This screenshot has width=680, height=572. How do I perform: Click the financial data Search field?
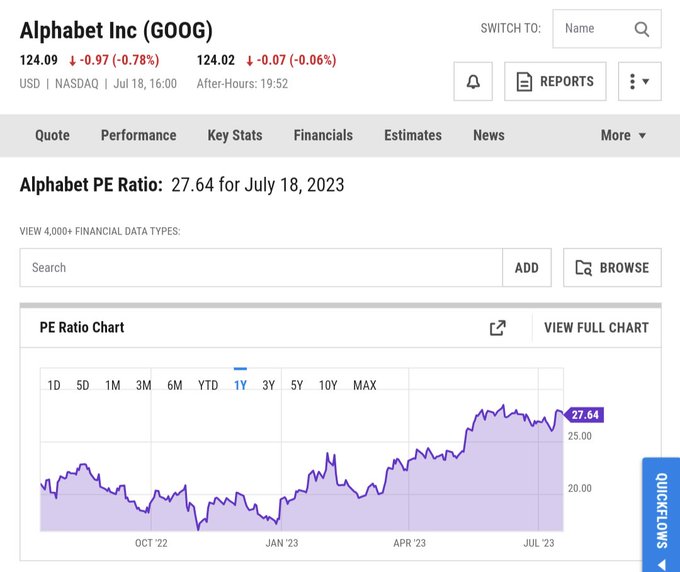tap(261, 268)
